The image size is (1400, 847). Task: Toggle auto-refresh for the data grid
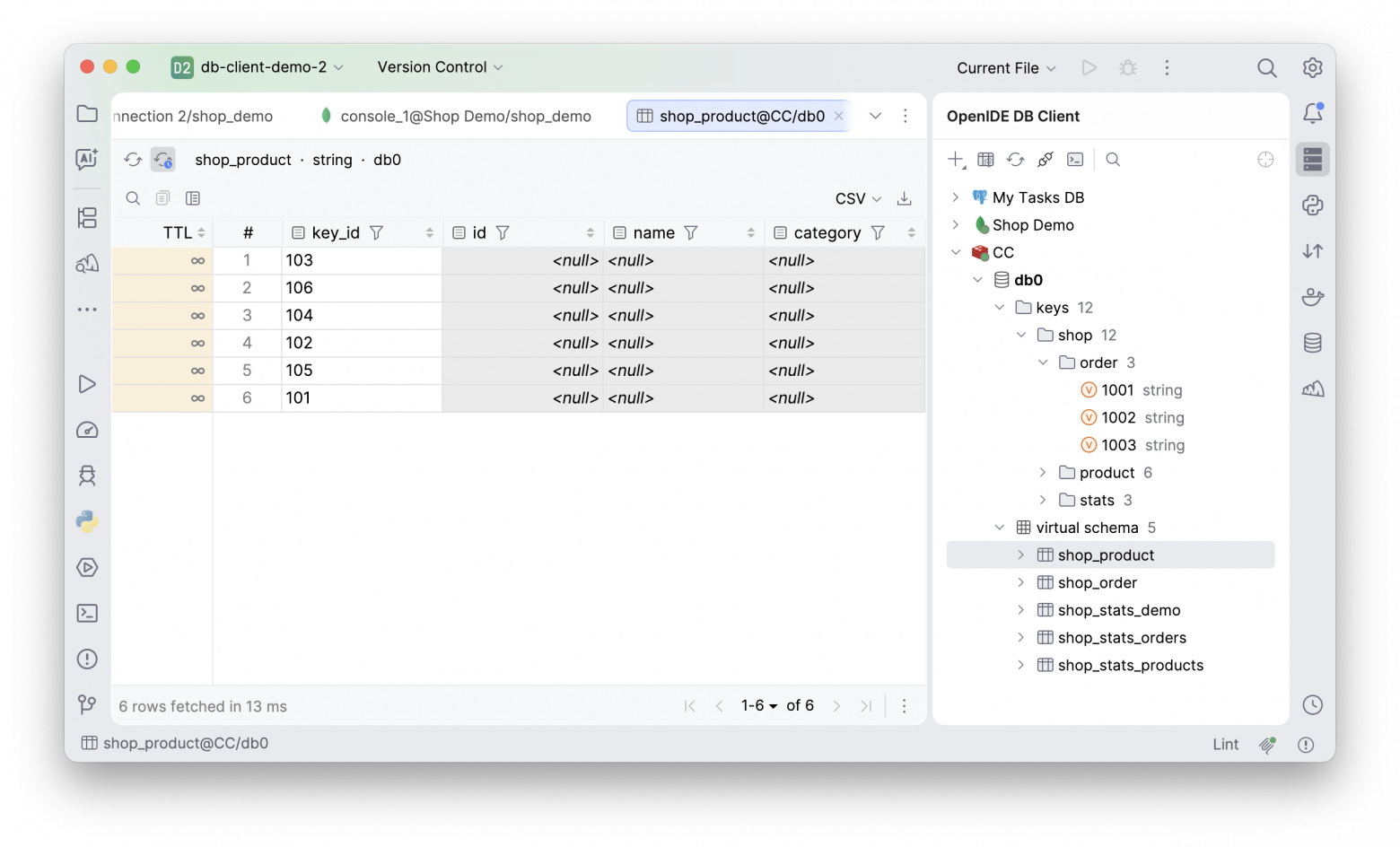[163, 160]
